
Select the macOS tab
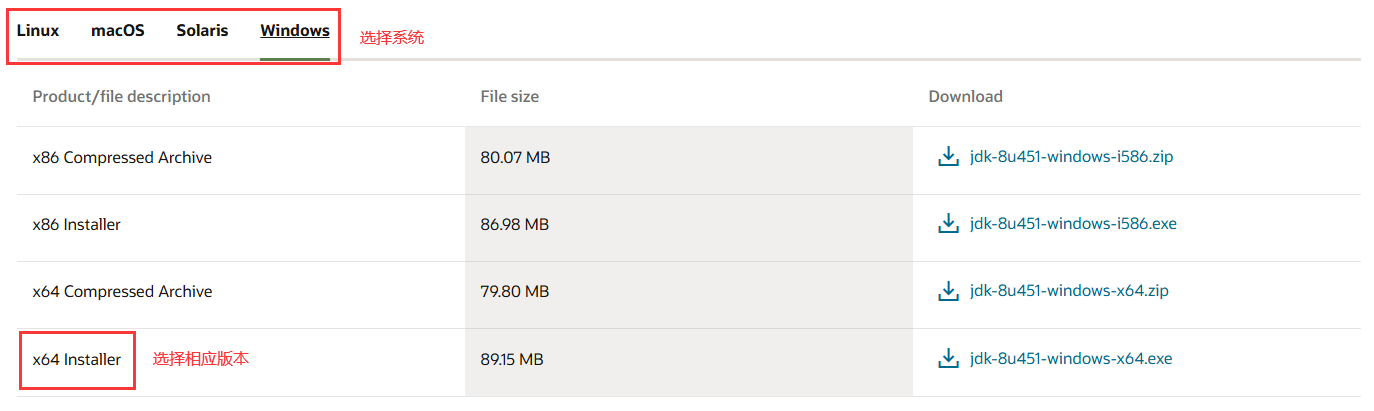118,31
